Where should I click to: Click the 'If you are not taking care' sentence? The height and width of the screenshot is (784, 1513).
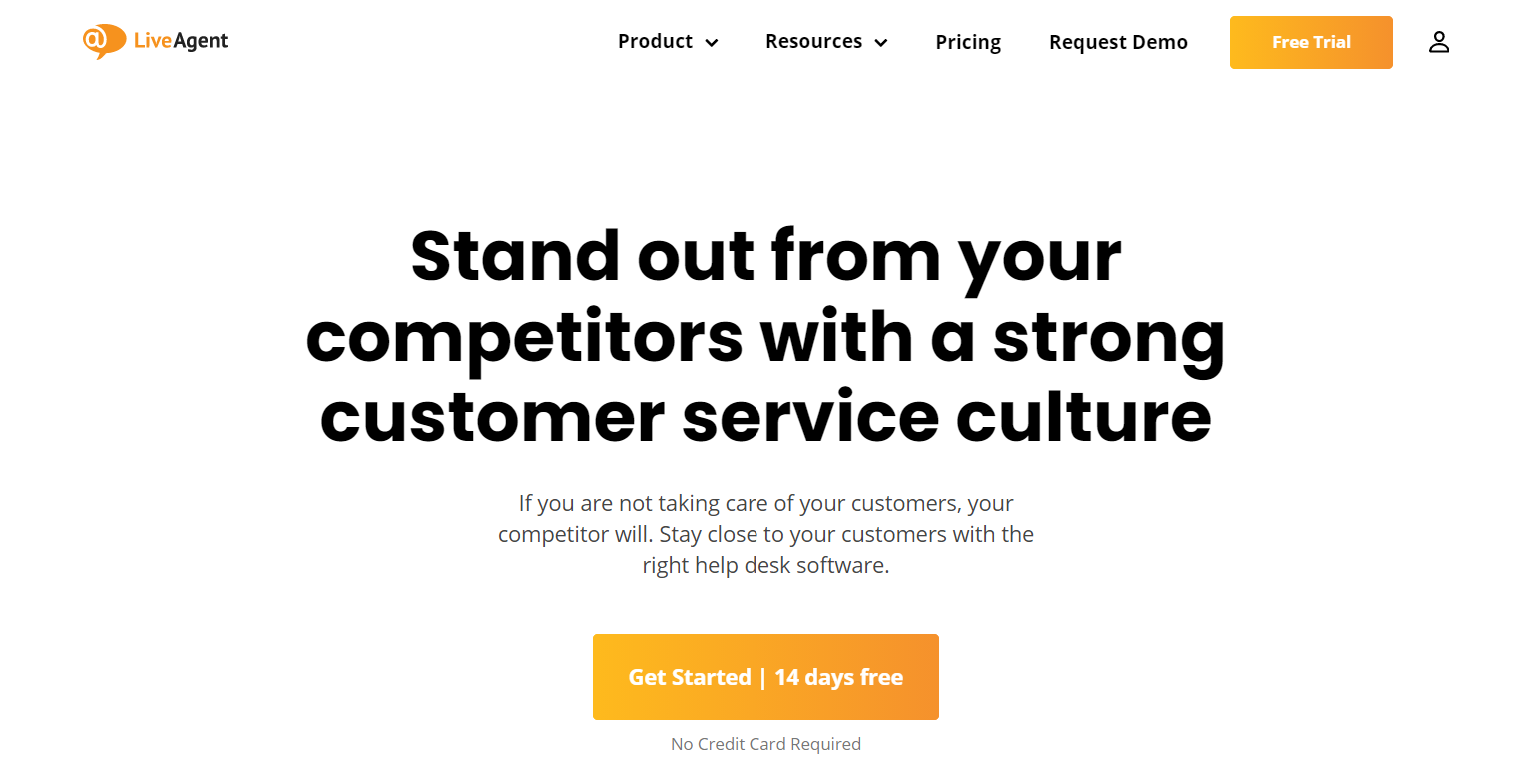(765, 503)
